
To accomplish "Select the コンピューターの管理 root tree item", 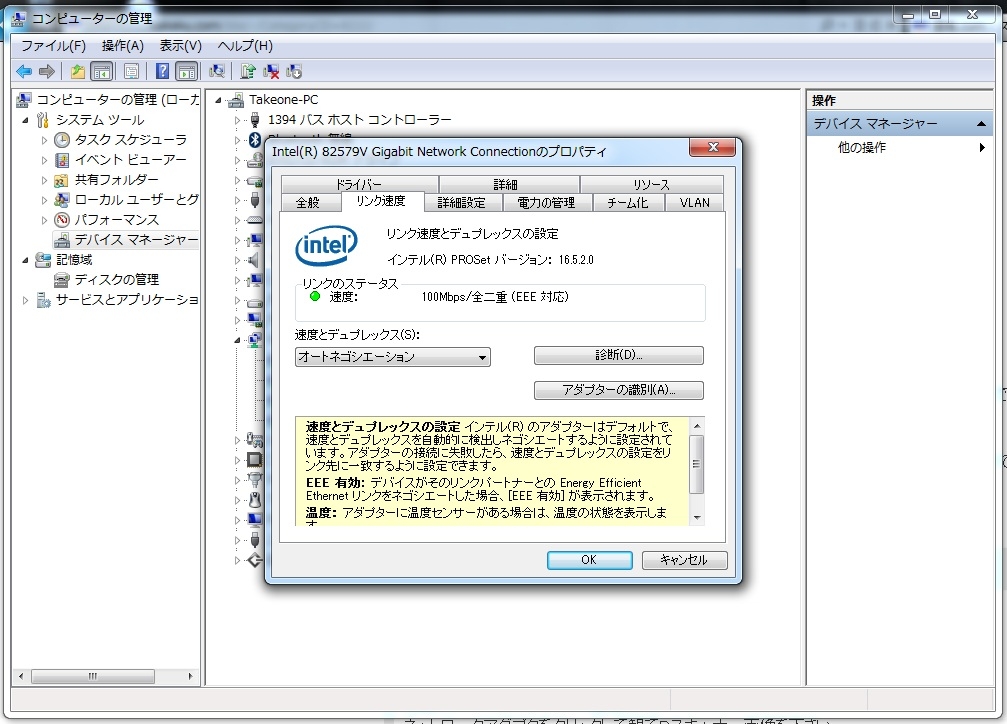I will 118,100.
